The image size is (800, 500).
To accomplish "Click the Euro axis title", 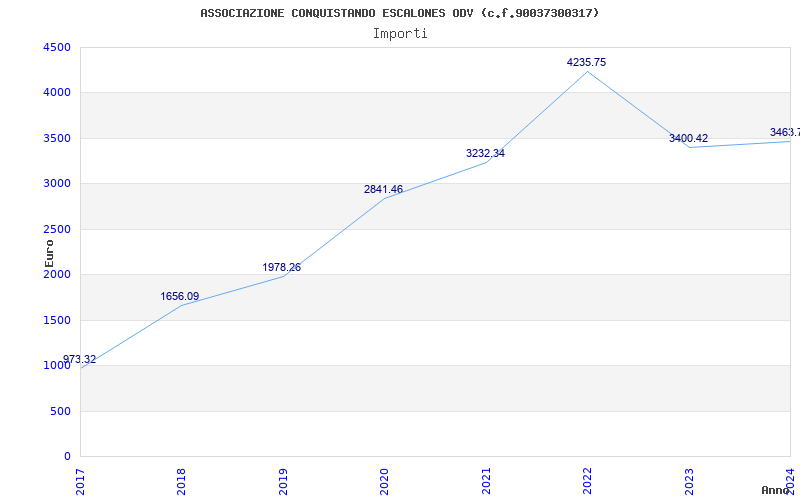I will pyautogui.click(x=49, y=254).
